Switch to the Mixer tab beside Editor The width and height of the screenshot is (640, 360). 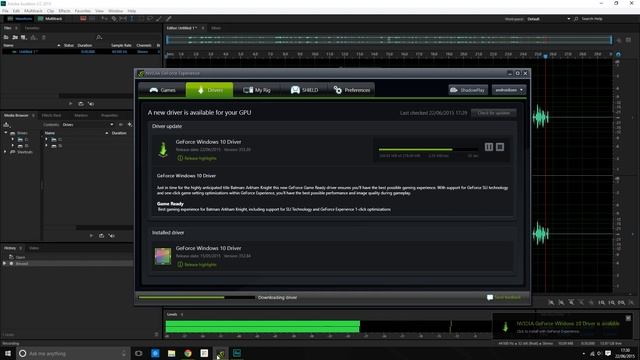(216, 28)
